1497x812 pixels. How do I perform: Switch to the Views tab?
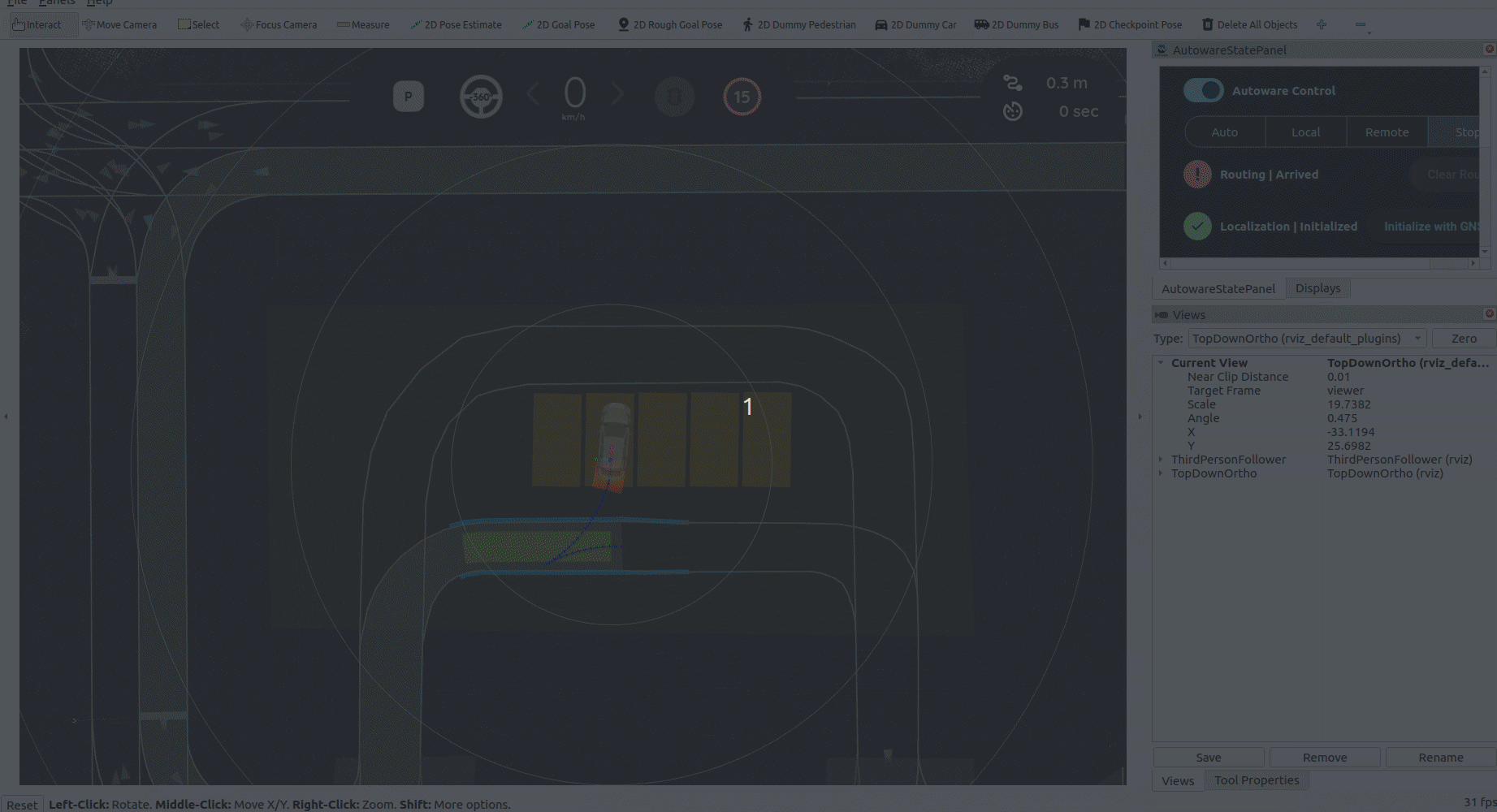[x=1178, y=781]
